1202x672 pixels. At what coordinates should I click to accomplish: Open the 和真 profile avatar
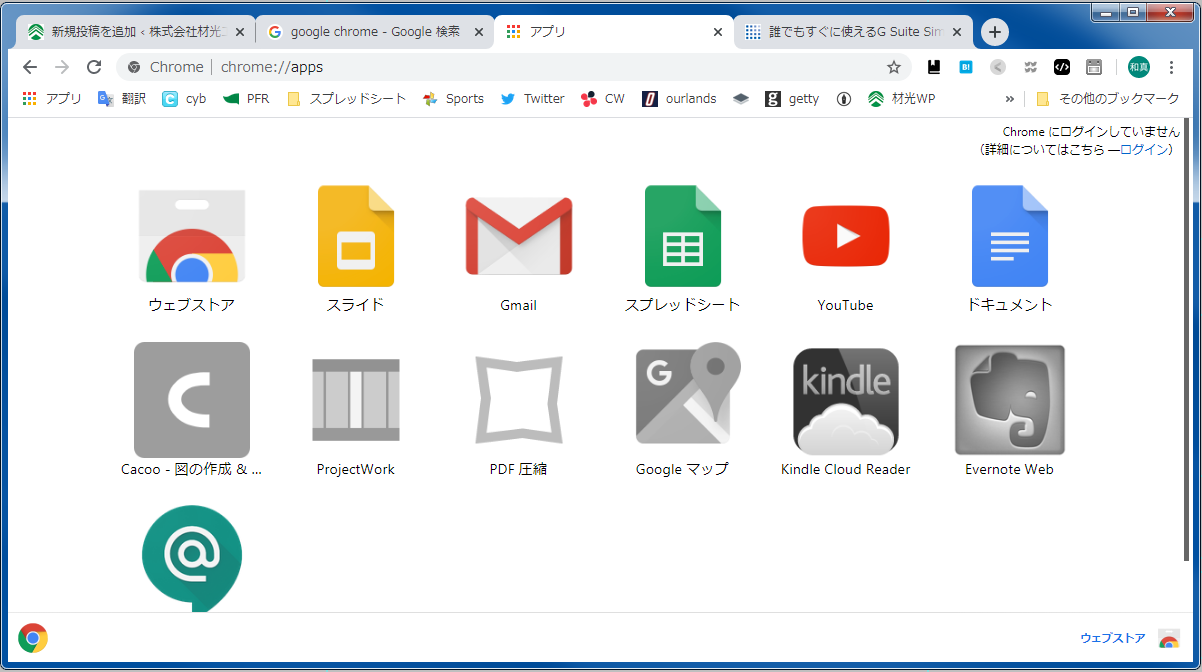pyautogui.click(x=1139, y=67)
